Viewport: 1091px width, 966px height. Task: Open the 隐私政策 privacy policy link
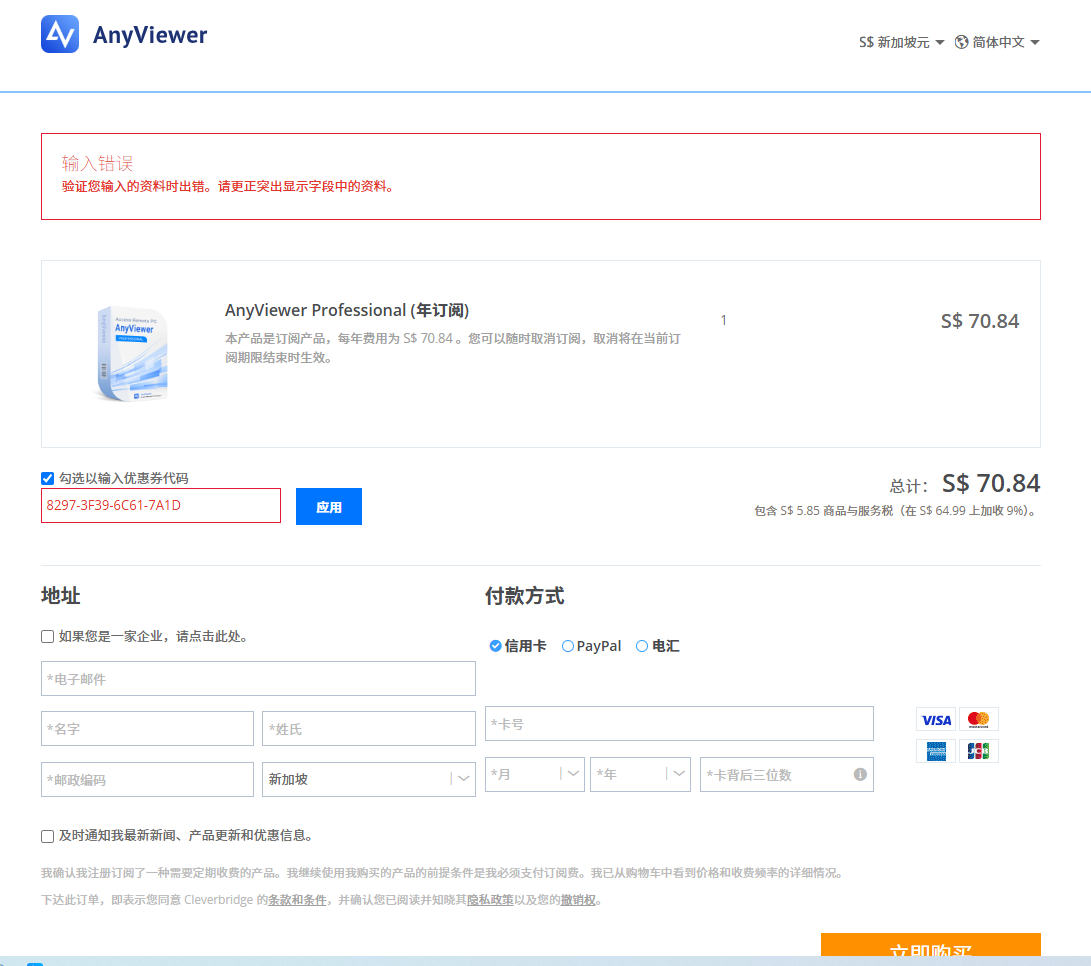click(490, 900)
